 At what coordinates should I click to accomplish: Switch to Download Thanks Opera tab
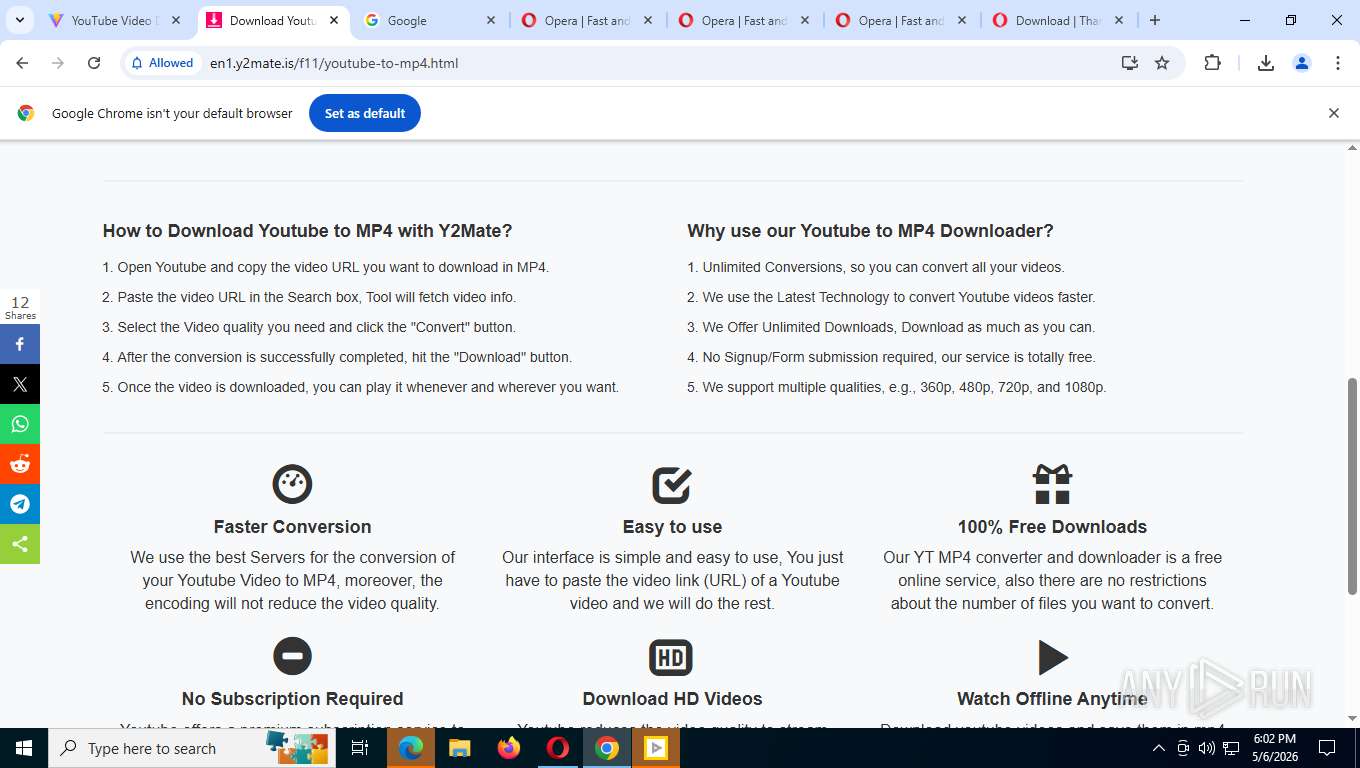[x=1057, y=20]
